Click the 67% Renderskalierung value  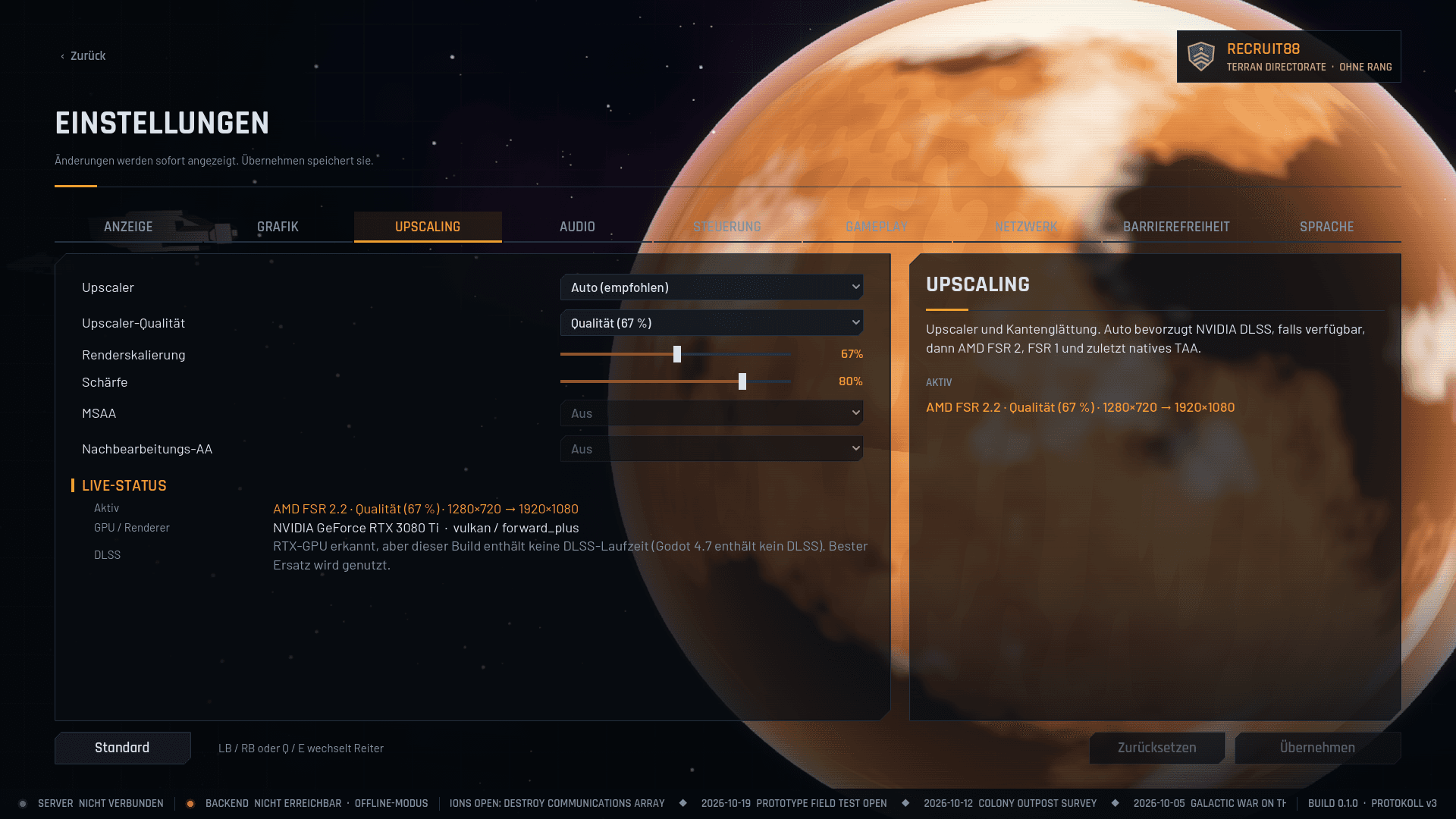click(x=852, y=354)
